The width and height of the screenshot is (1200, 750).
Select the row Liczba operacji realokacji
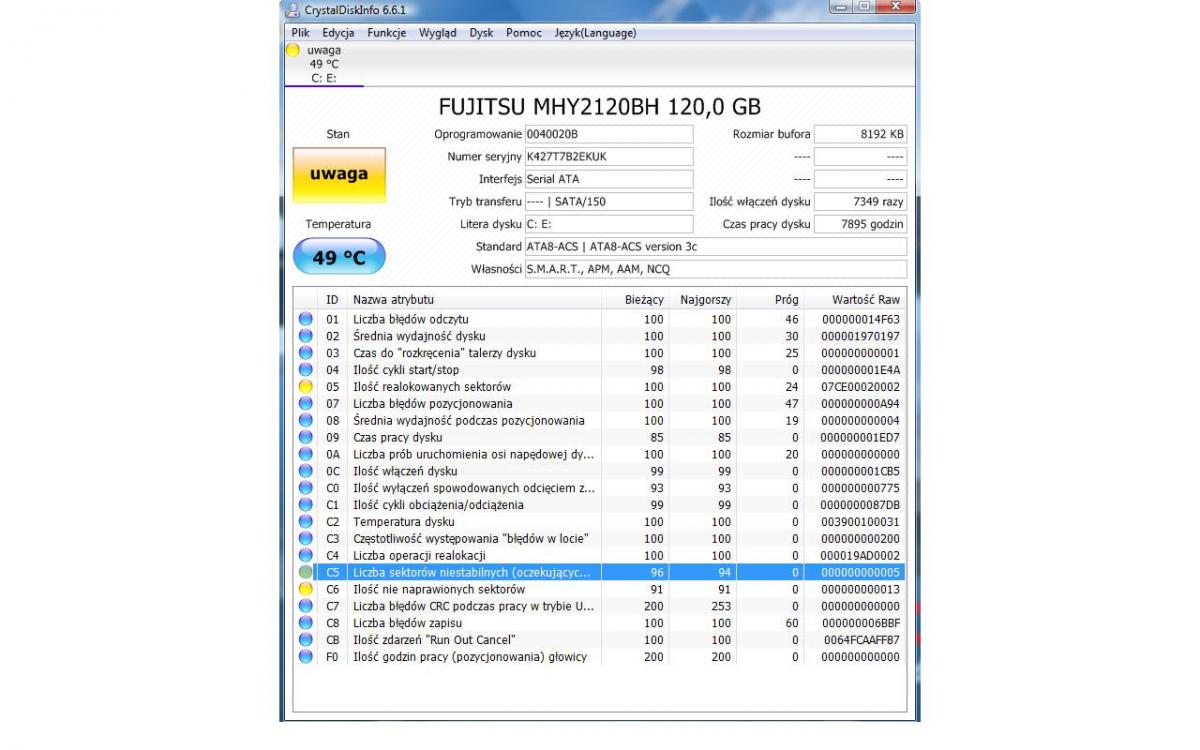point(600,556)
